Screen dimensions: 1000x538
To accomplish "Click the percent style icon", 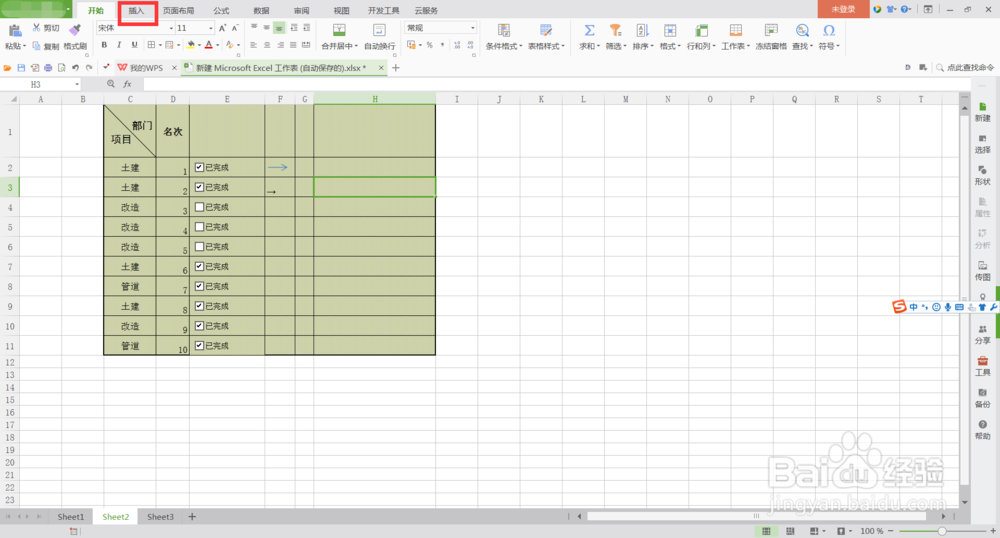I will (x=429, y=45).
